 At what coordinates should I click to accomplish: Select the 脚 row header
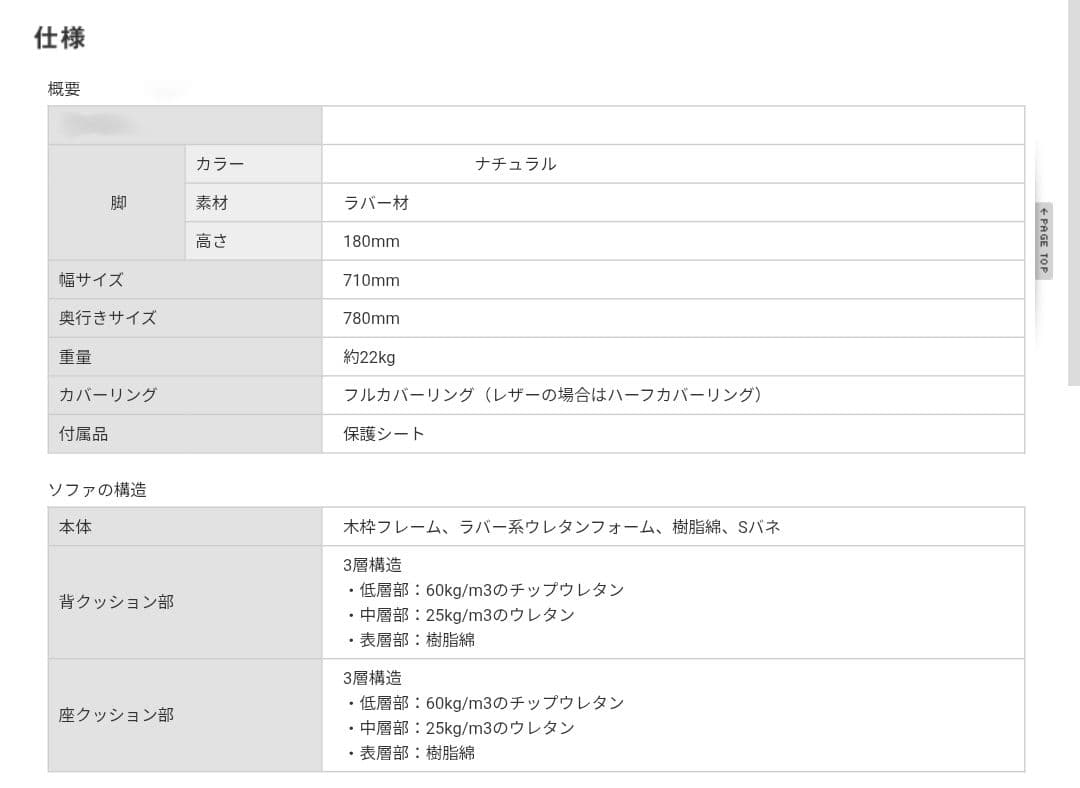tap(117, 202)
